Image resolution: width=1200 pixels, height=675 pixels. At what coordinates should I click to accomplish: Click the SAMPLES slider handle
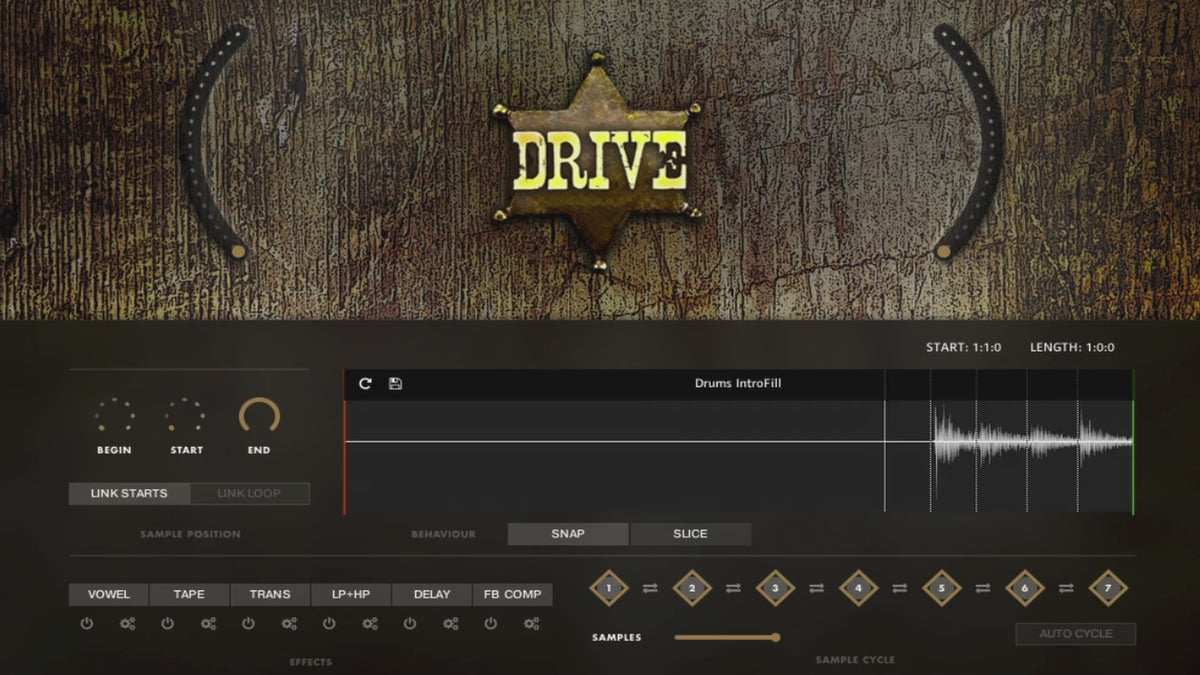[x=775, y=637]
